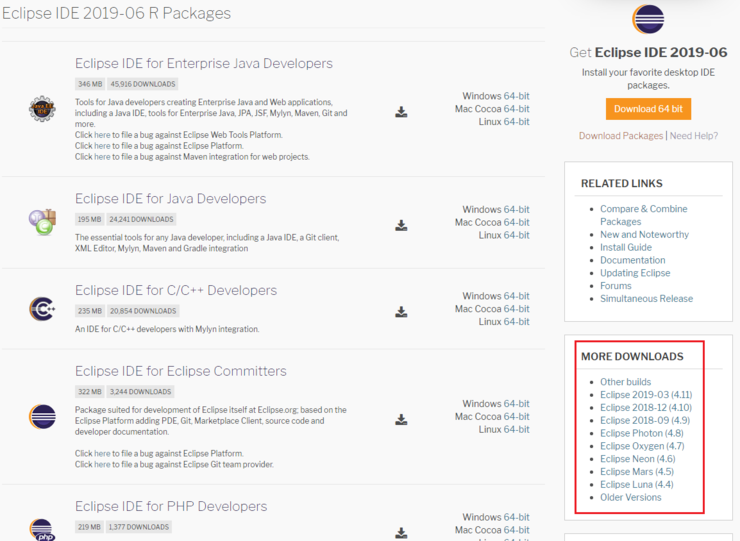
Task: Click 'here' for Maven integration bug report
Action: (102, 157)
